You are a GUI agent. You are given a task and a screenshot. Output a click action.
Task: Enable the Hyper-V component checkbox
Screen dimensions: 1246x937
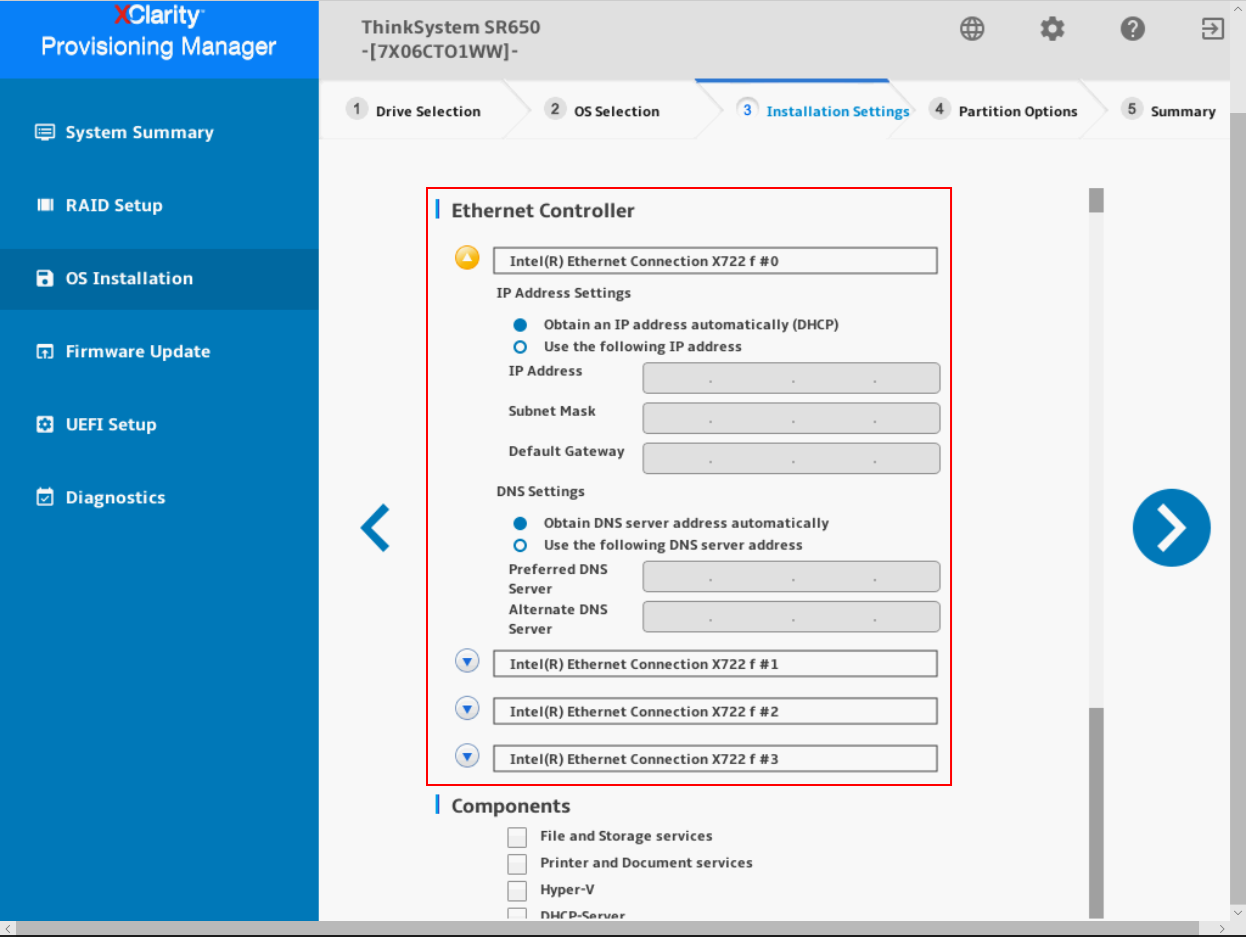pos(517,890)
